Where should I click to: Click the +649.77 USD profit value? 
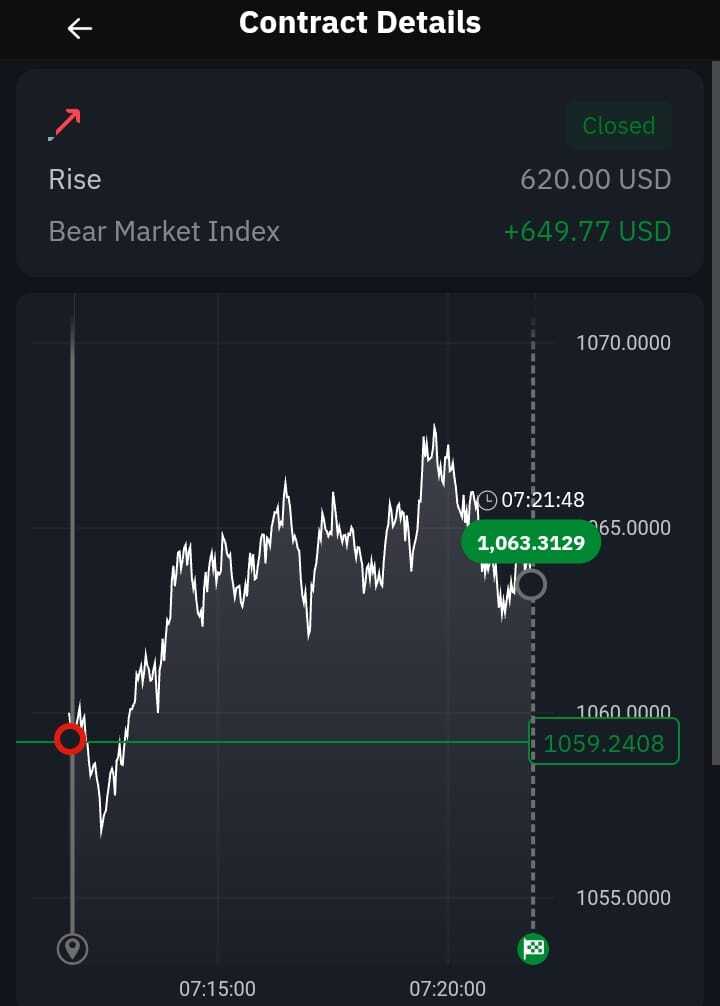[588, 231]
